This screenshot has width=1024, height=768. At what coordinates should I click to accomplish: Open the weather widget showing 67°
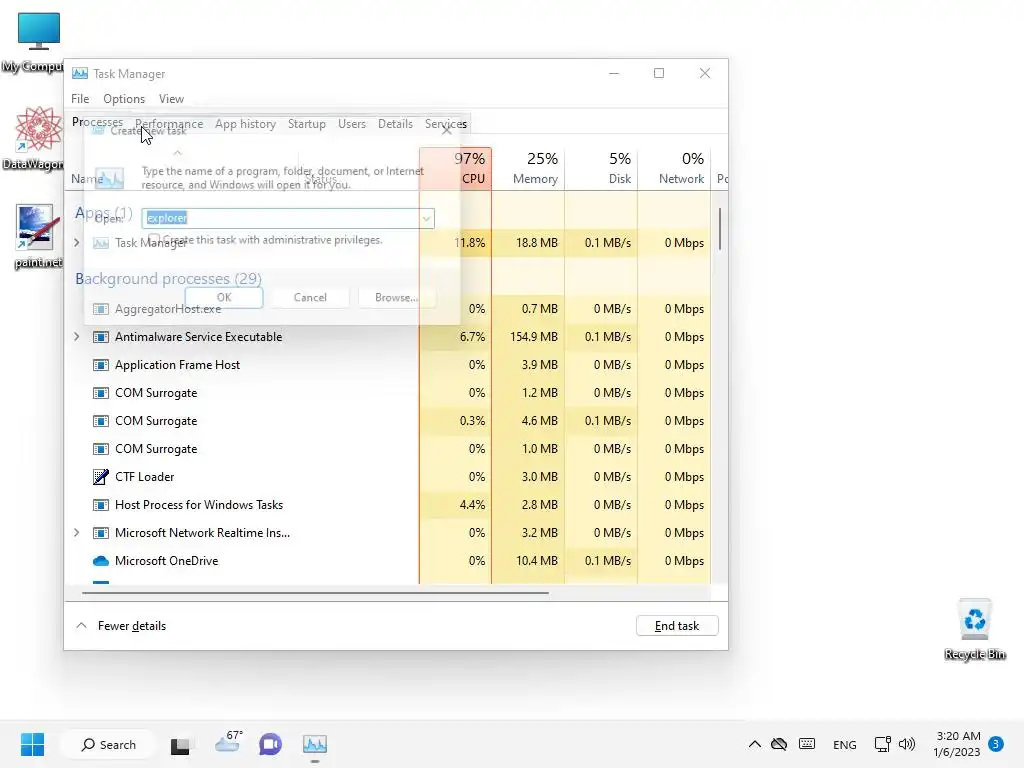click(x=229, y=742)
